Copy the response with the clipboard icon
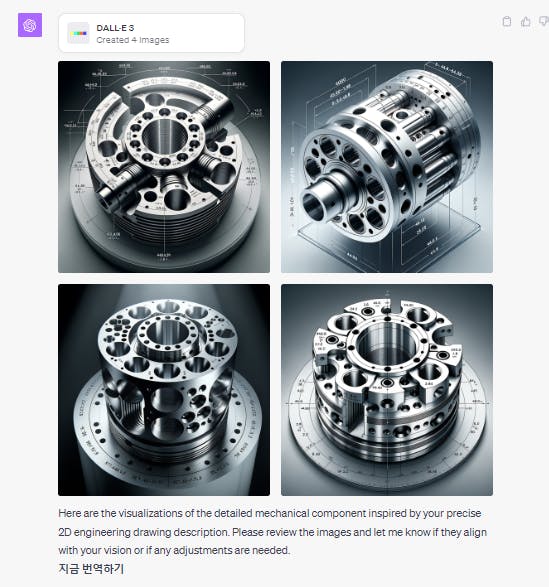The width and height of the screenshot is (549, 587). click(507, 22)
